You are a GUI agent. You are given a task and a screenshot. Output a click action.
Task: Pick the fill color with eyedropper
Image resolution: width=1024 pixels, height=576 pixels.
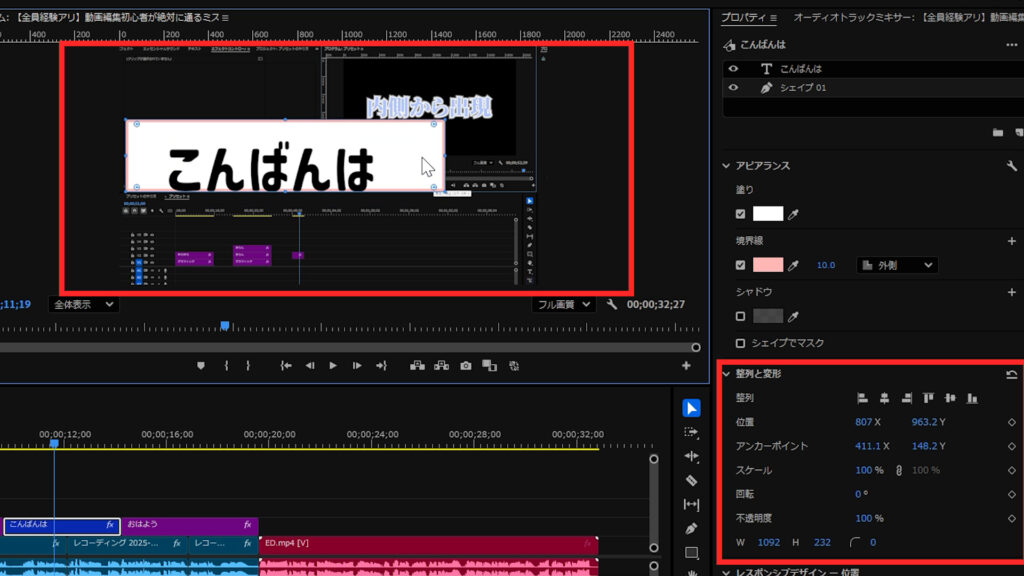click(795, 214)
